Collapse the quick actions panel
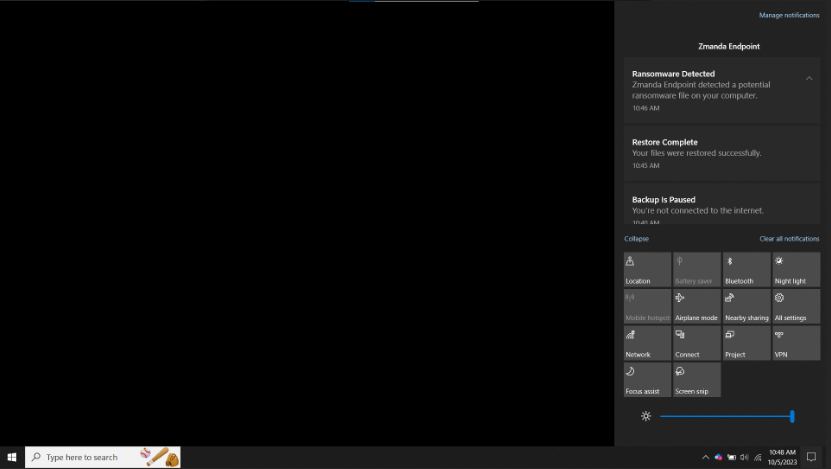The image size is (831, 469). (636, 239)
